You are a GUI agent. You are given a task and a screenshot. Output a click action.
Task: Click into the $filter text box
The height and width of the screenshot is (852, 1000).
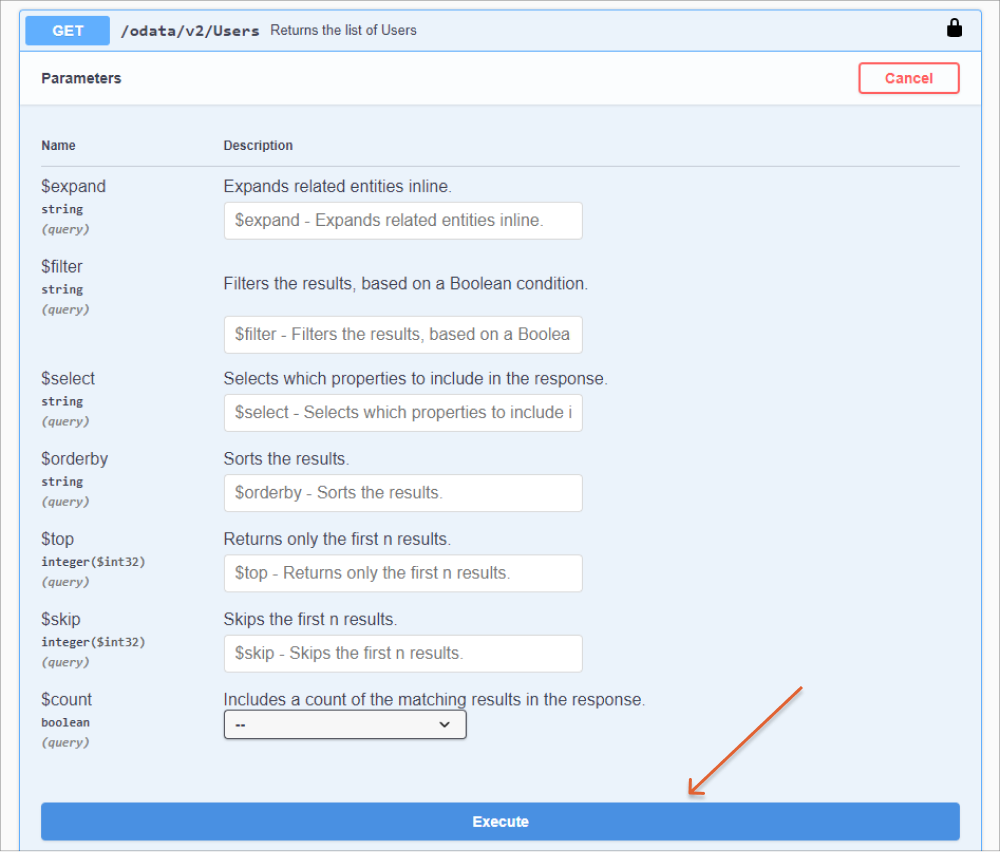point(403,334)
